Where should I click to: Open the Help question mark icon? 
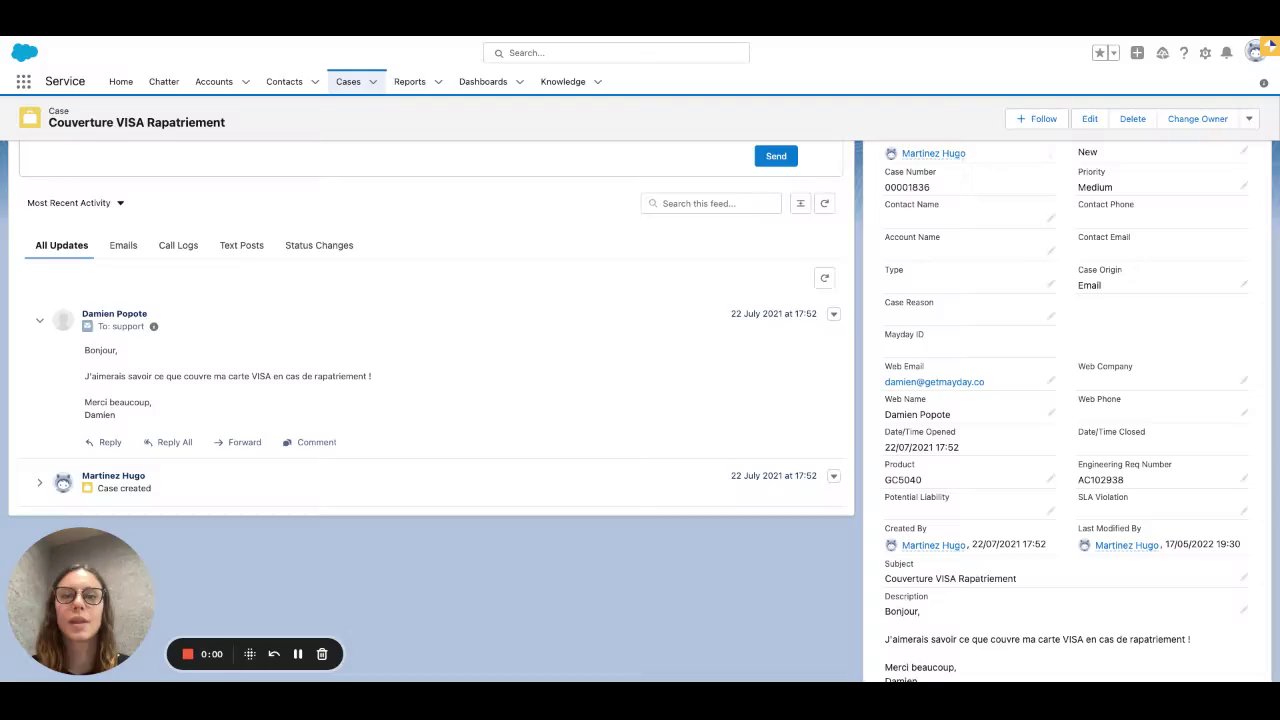tap(1184, 53)
